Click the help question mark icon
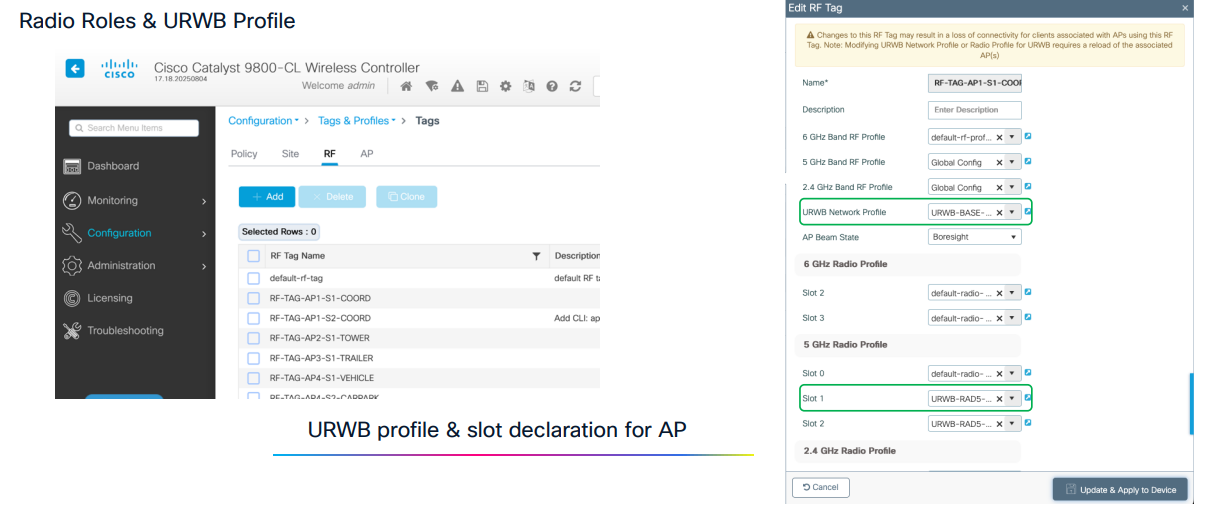 click(x=551, y=86)
